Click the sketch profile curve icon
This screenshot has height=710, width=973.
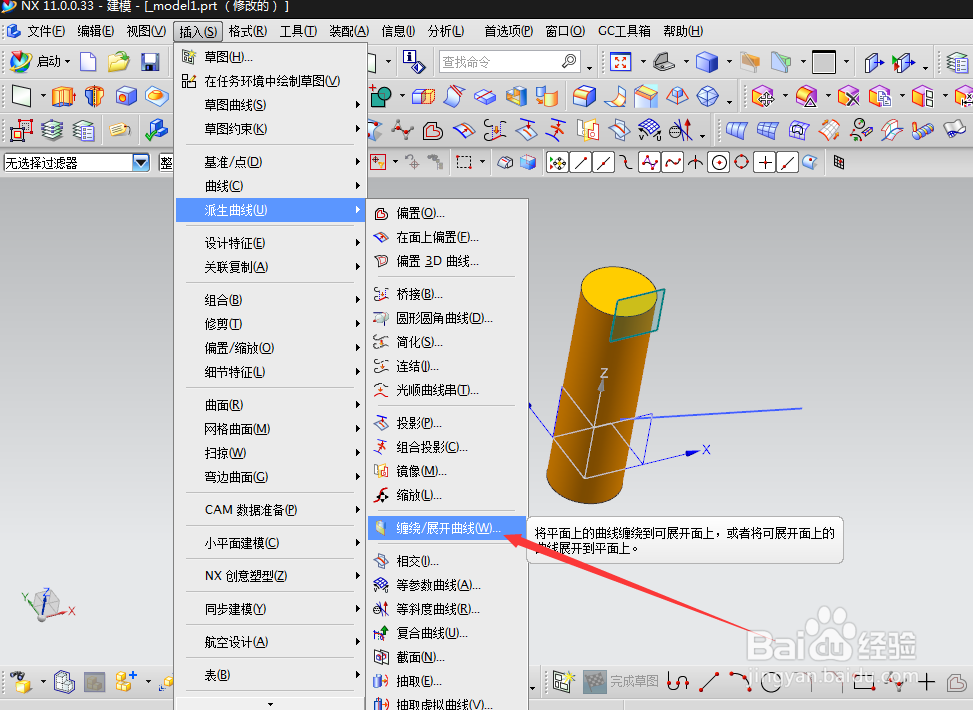point(678,681)
